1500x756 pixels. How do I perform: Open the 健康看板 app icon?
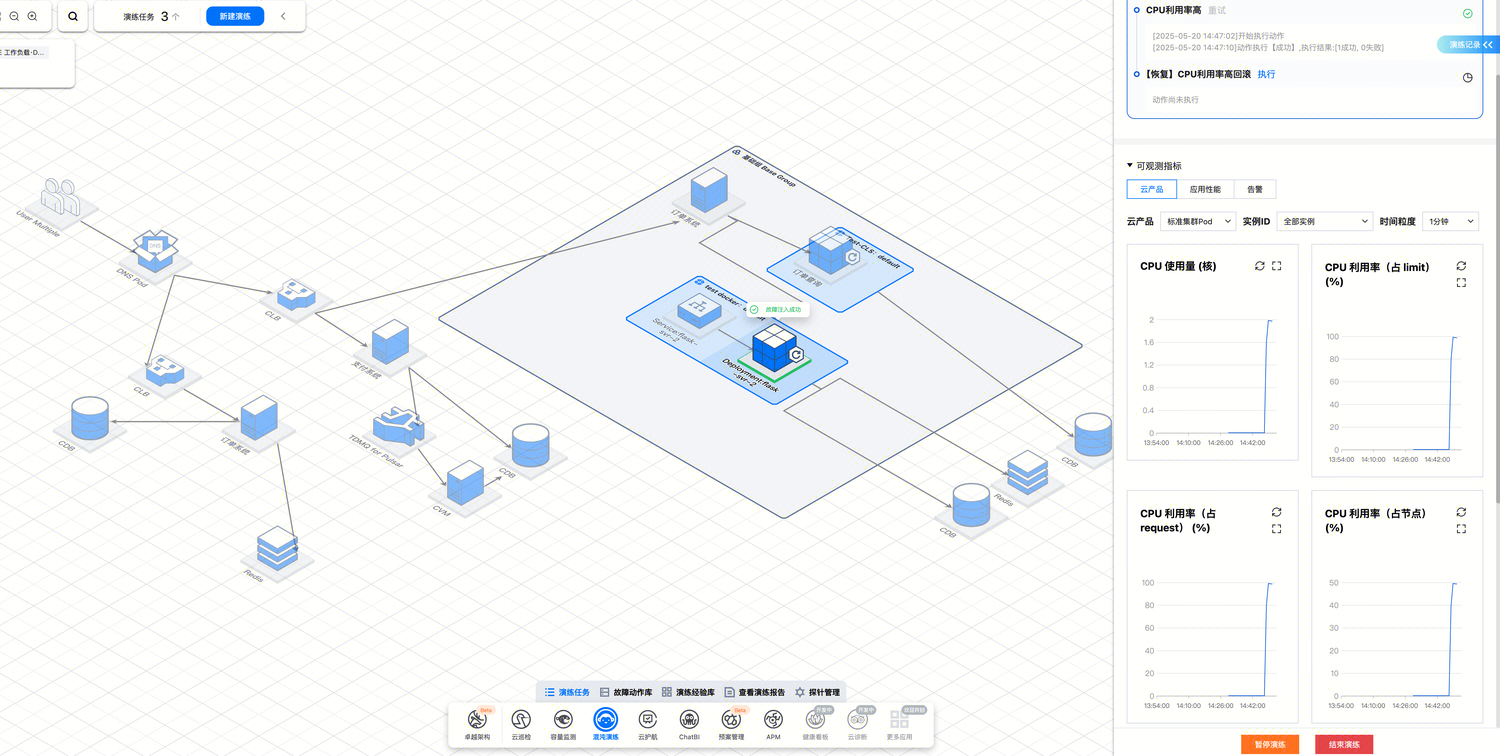815,724
